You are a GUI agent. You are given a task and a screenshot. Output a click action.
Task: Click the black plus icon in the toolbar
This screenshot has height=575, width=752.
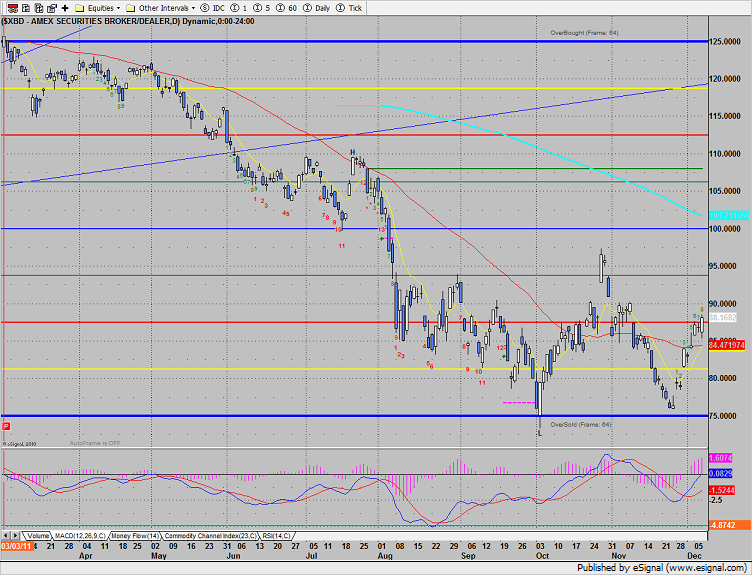click(67, 7)
